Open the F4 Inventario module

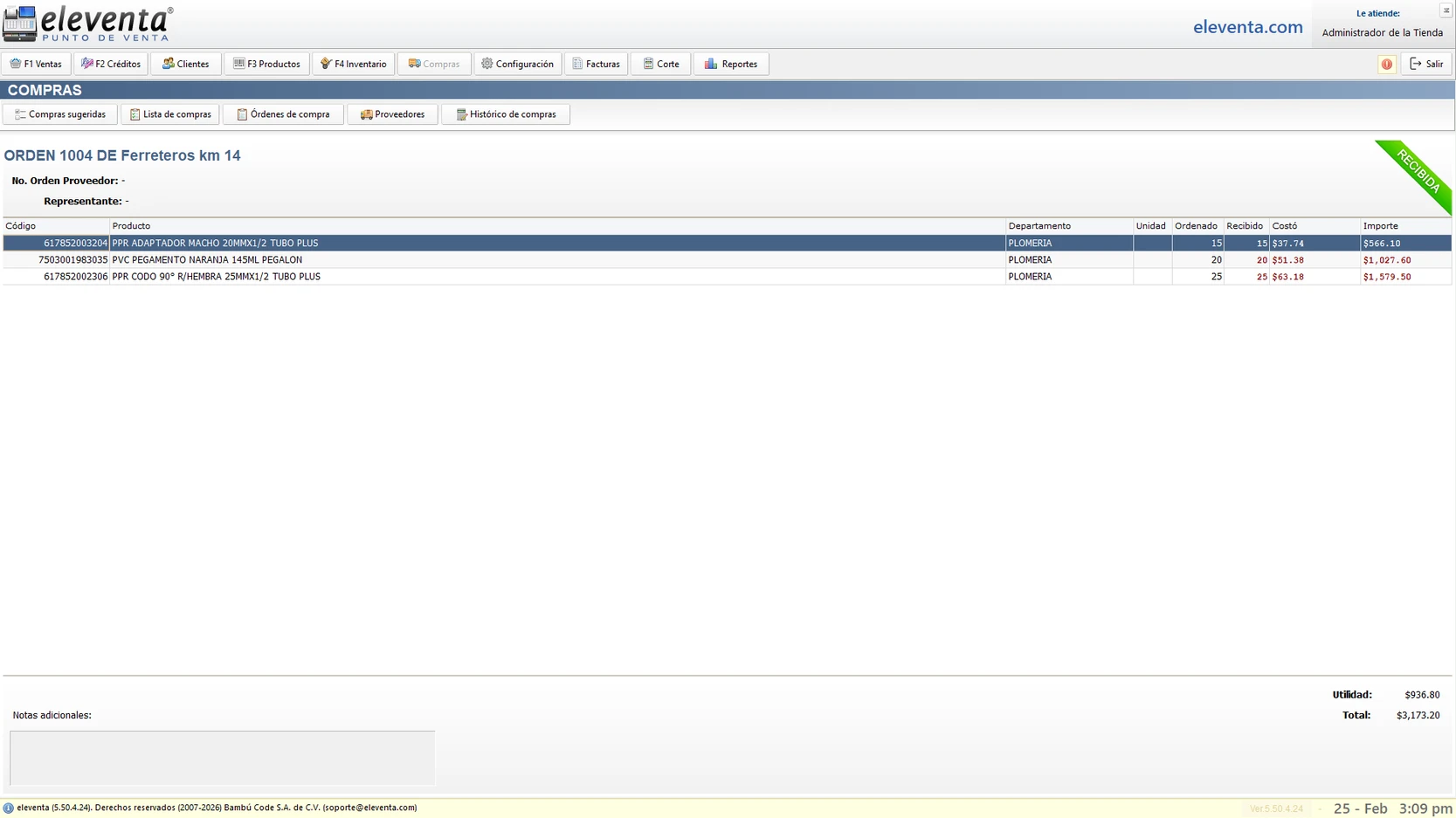353,64
